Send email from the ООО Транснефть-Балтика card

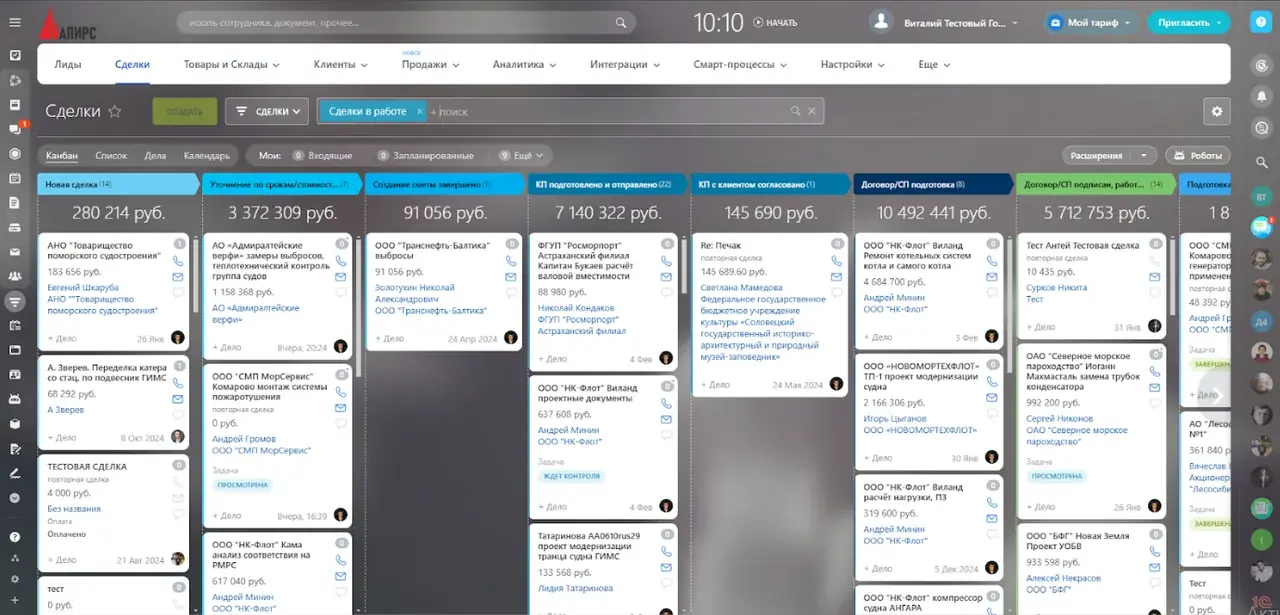pyautogui.click(x=511, y=276)
